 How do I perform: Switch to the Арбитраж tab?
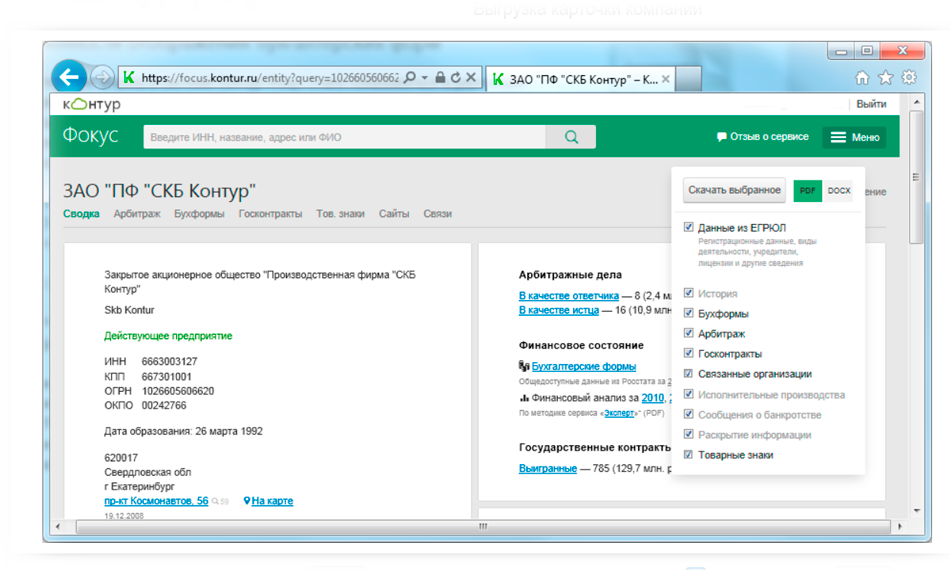click(x=137, y=214)
